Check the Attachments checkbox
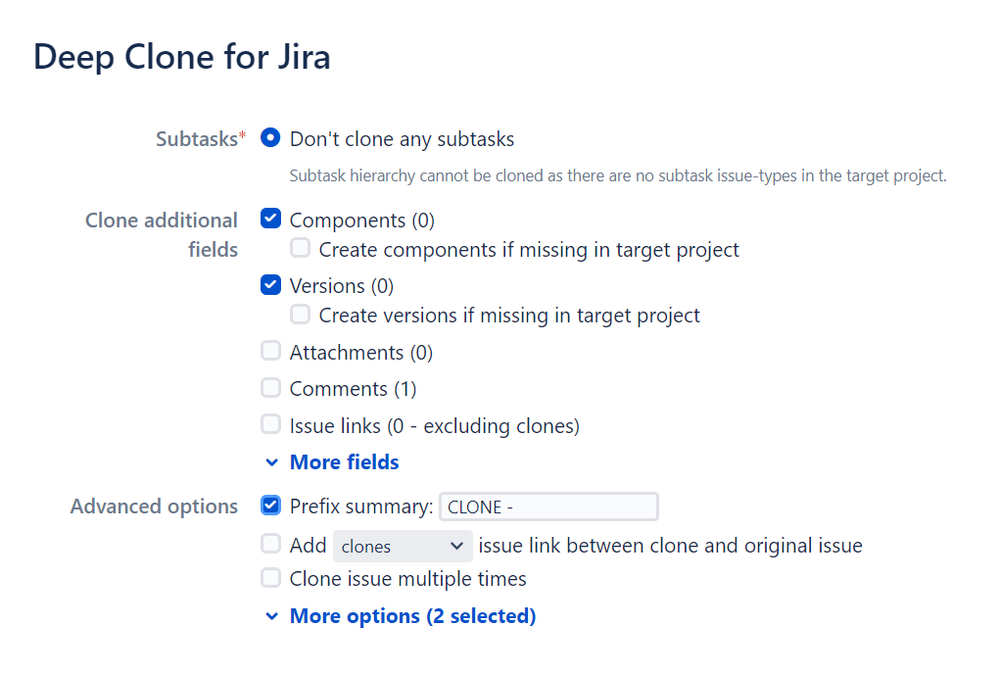The width and height of the screenshot is (999, 681). [270, 351]
